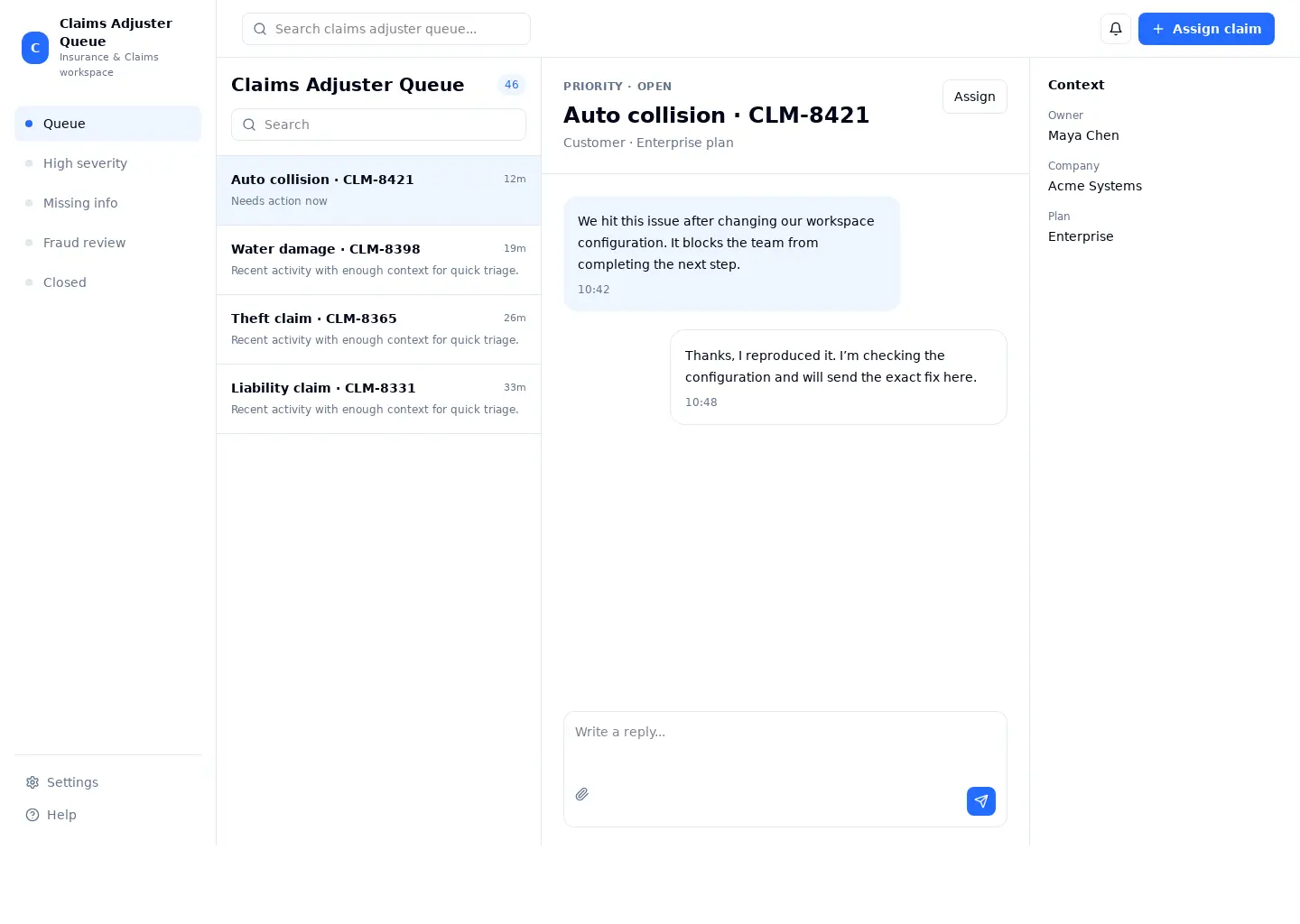Click the notification bell icon
The width and height of the screenshot is (1300, 924).
click(x=1116, y=29)
